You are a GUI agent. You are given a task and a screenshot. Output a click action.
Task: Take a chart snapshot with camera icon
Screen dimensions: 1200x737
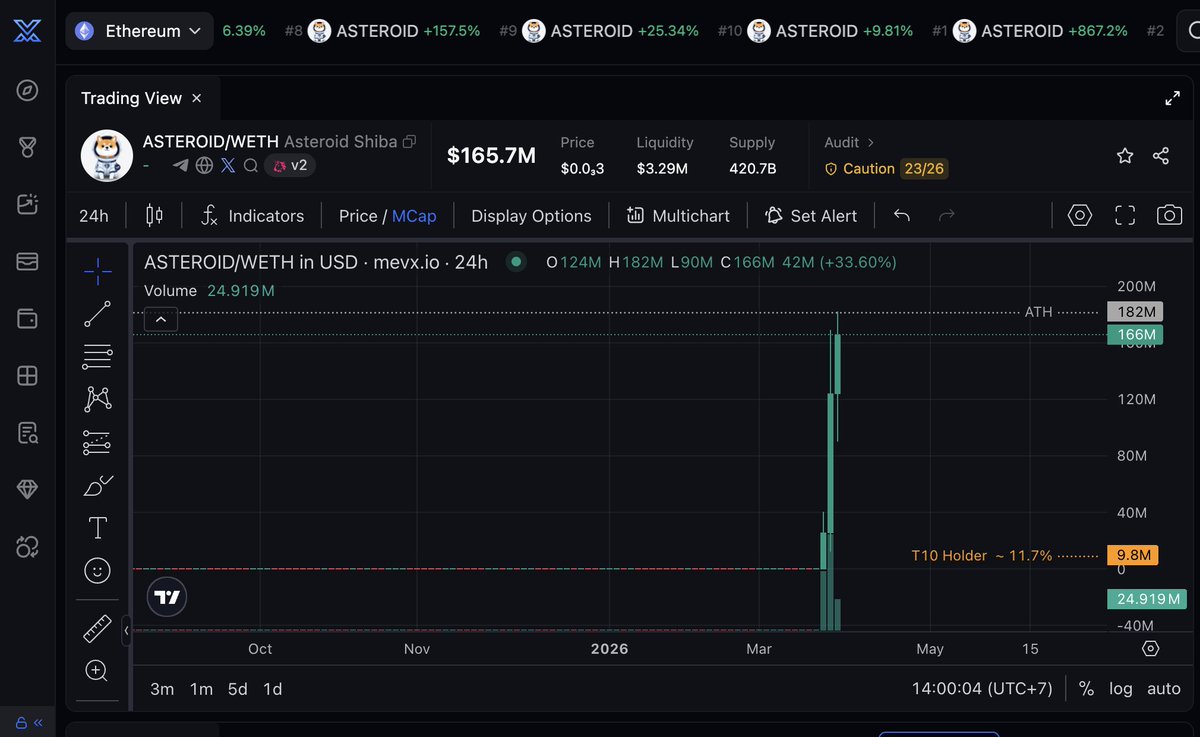point(1169,215)
